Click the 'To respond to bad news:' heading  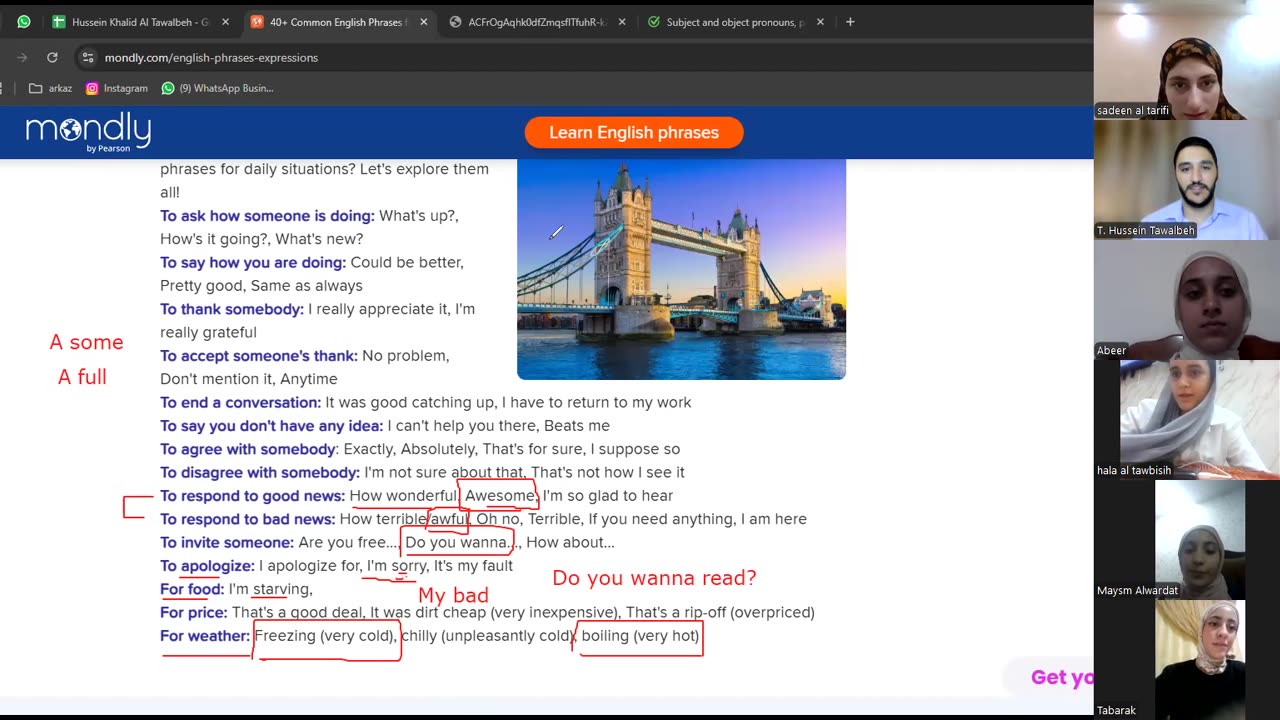pyautogui.click(x=248, y=520)
